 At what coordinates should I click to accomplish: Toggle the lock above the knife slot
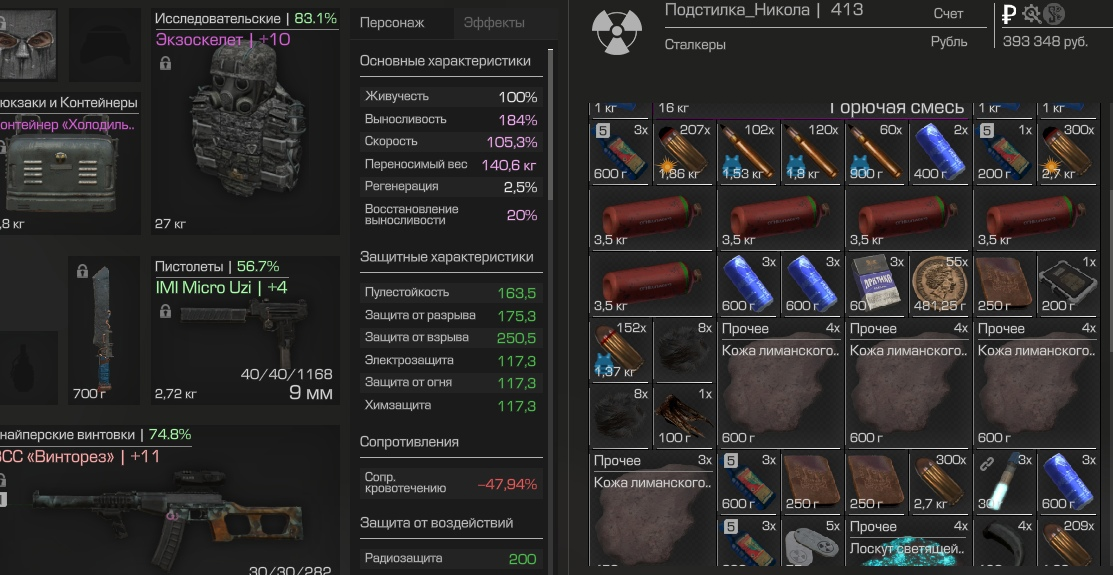point(82,271)
